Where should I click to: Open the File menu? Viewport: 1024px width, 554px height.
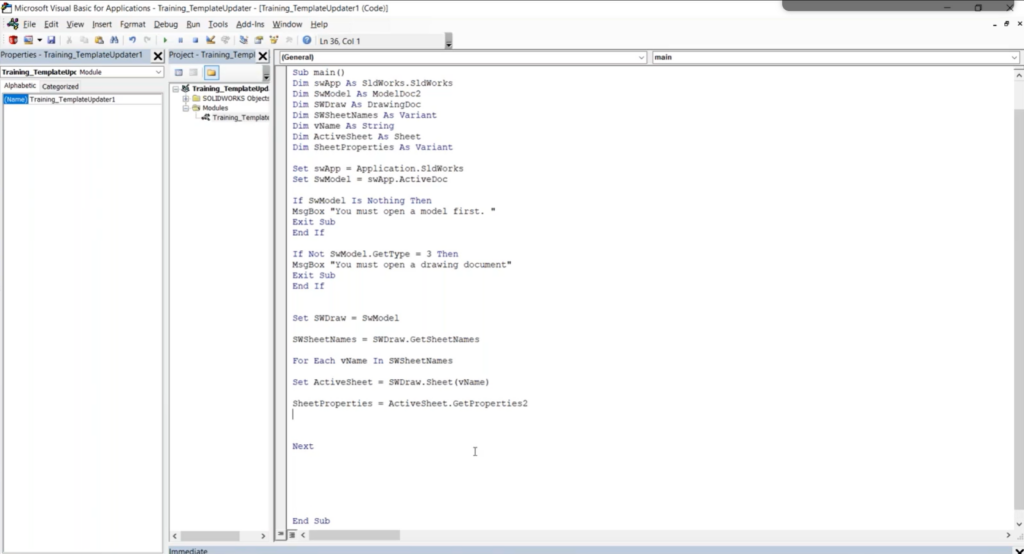pos(29,24)
